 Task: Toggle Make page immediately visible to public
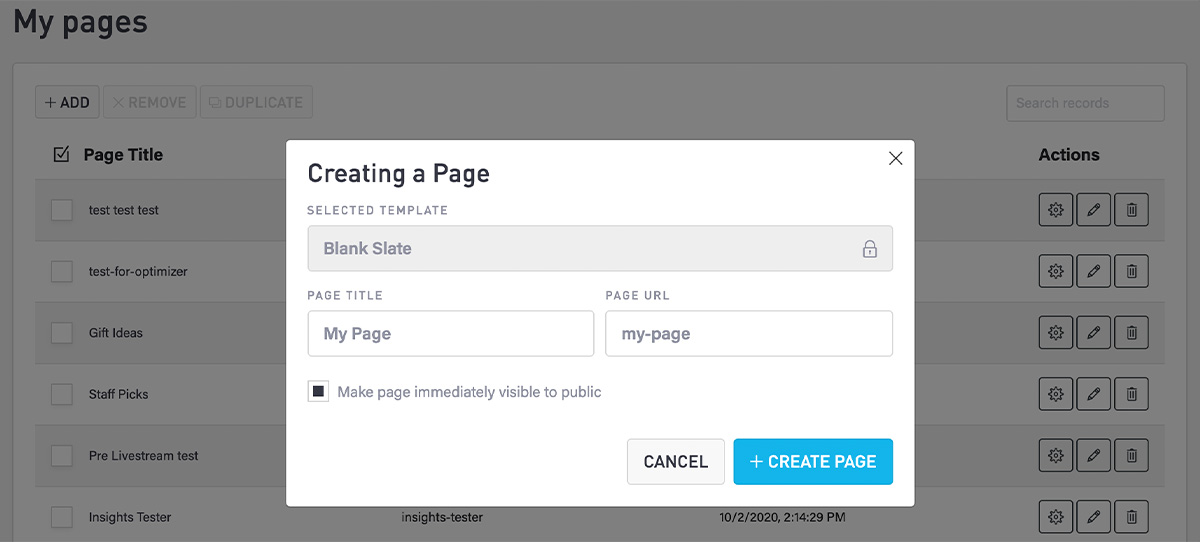(x=318, y=392)
